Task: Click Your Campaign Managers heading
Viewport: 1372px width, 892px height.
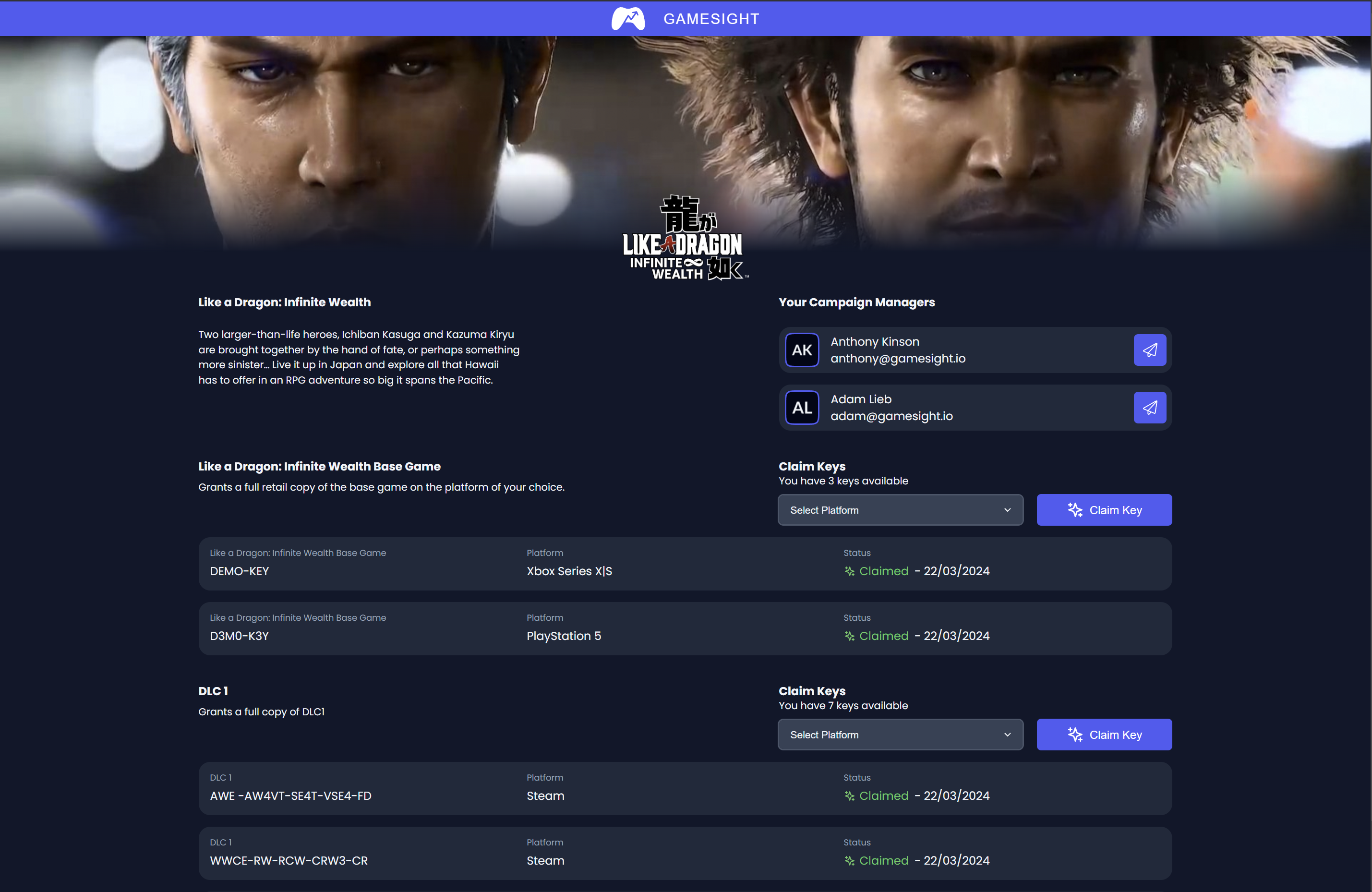Action: click(x=856, y=302)
